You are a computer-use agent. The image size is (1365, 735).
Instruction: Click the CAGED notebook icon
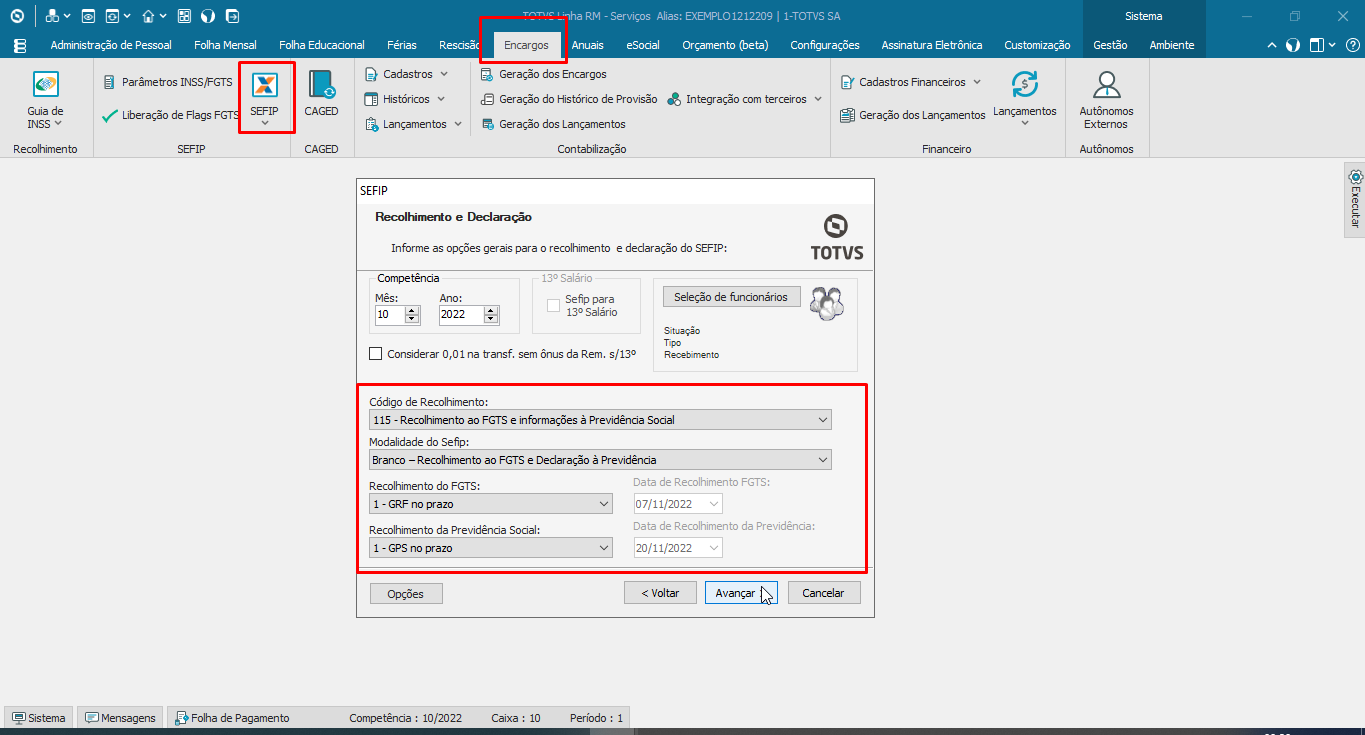(x=321, y=84)
